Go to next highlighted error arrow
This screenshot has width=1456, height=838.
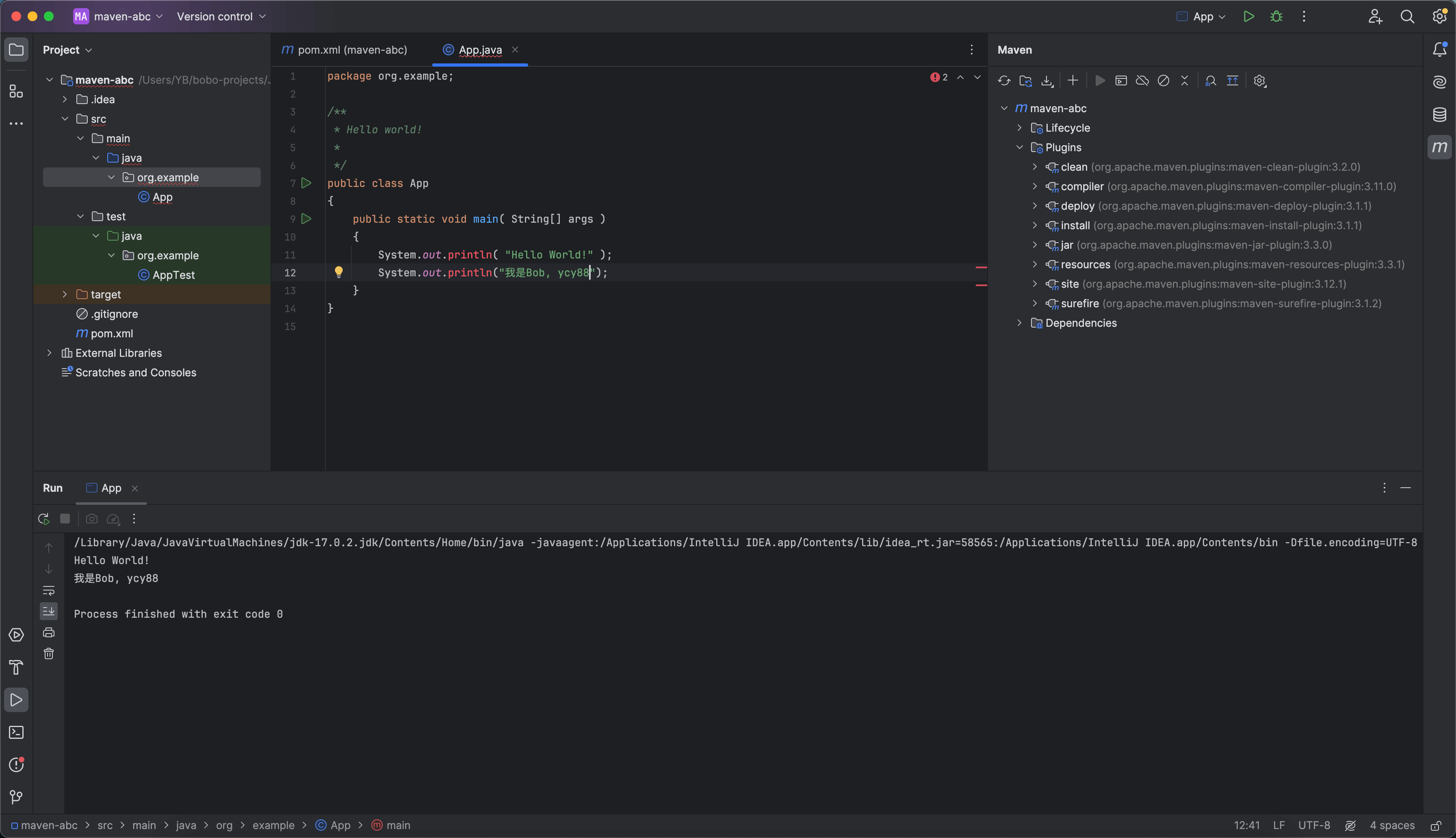[977, 77]
